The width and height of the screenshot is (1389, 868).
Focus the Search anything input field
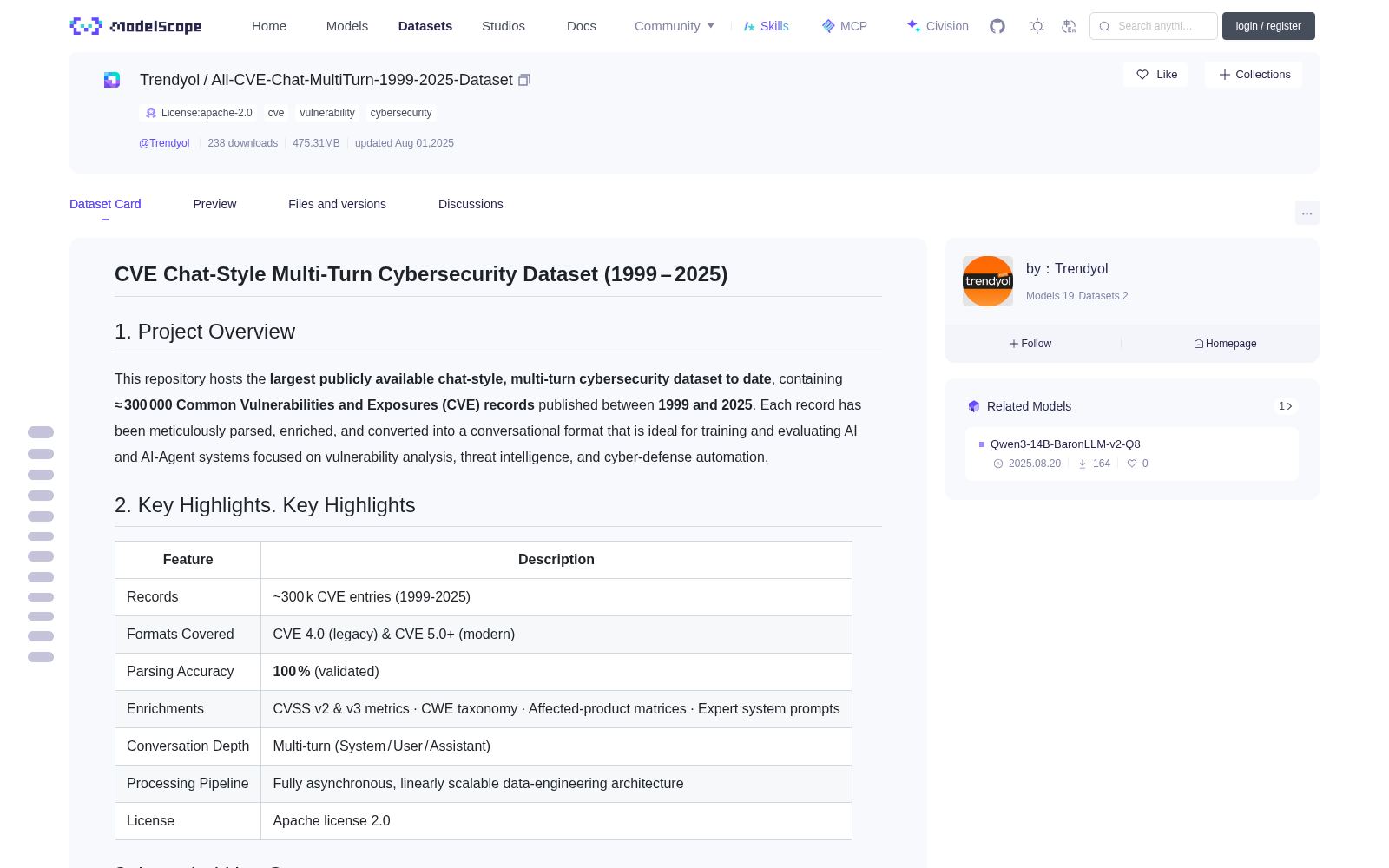click(x=1154, y=26)
